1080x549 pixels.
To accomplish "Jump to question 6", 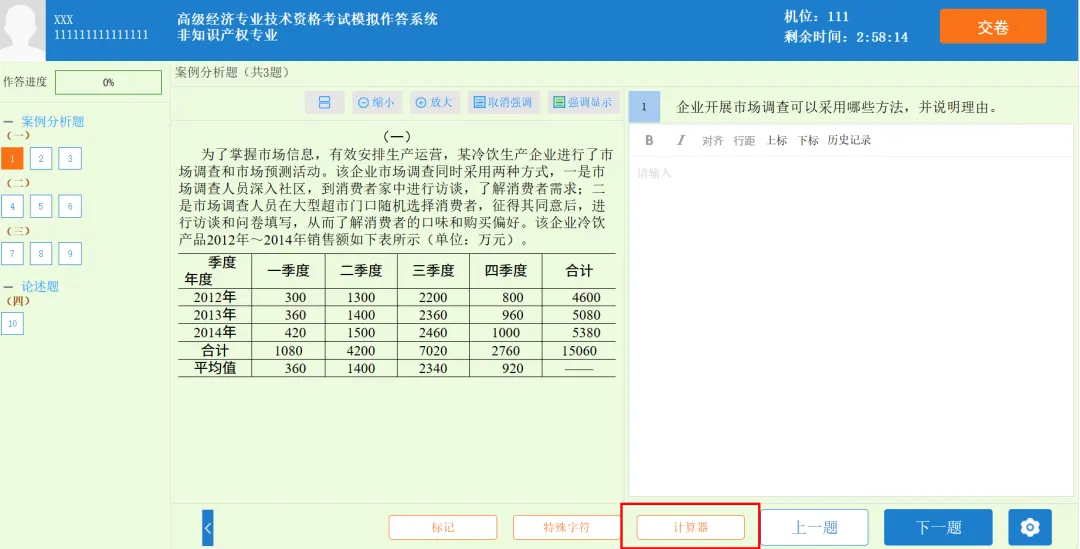I will tap(70, 206).
